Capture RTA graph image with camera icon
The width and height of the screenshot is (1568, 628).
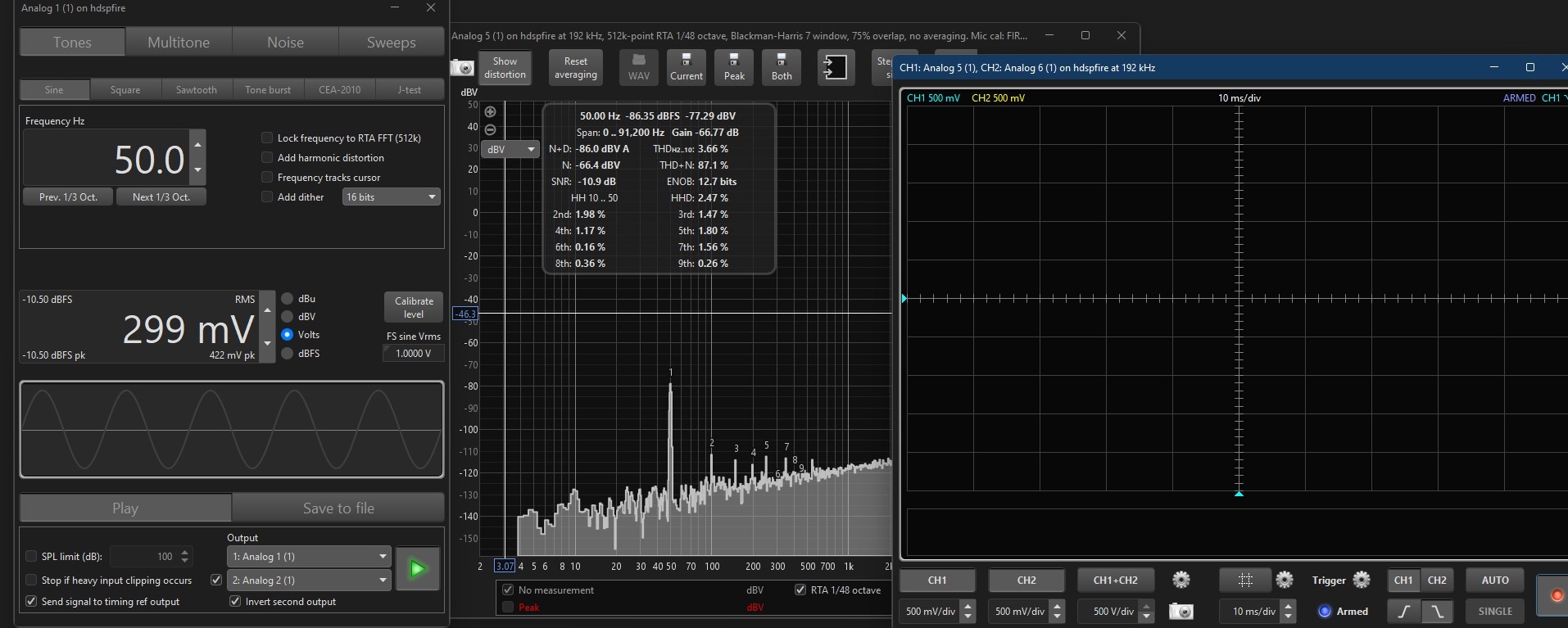point(463,68)
